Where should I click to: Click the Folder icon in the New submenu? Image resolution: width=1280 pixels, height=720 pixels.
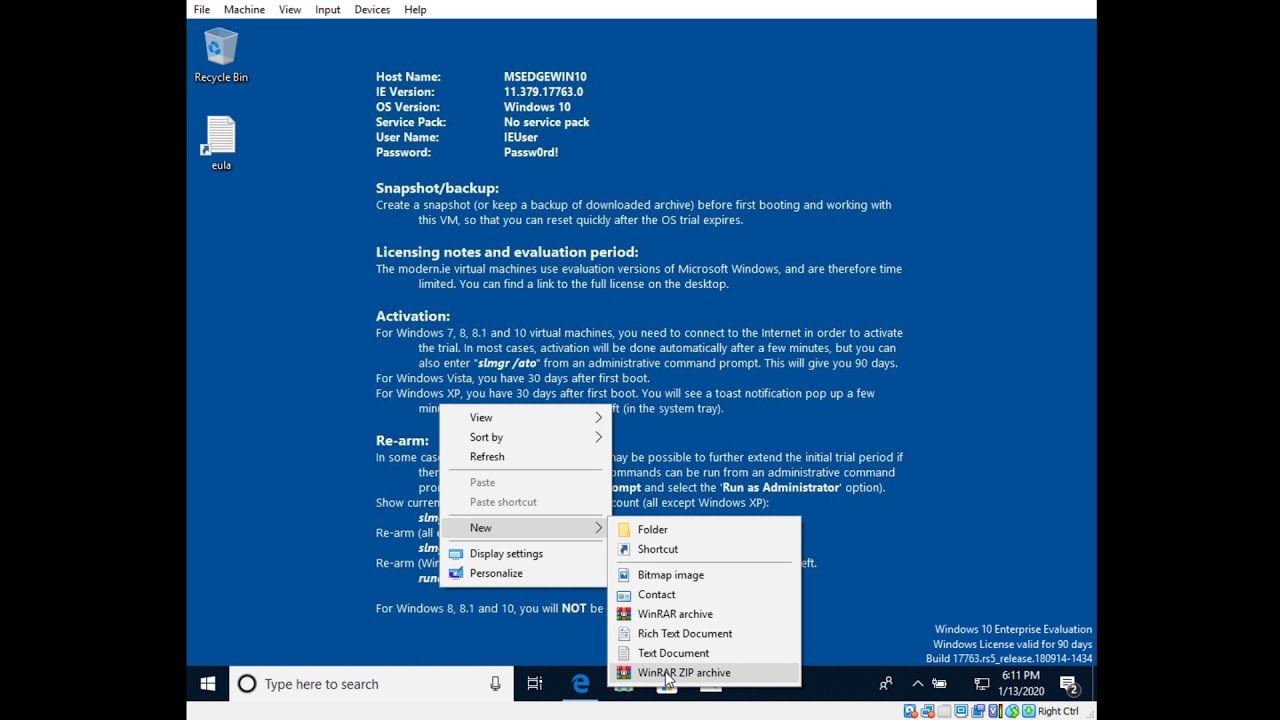click(624, 530)
